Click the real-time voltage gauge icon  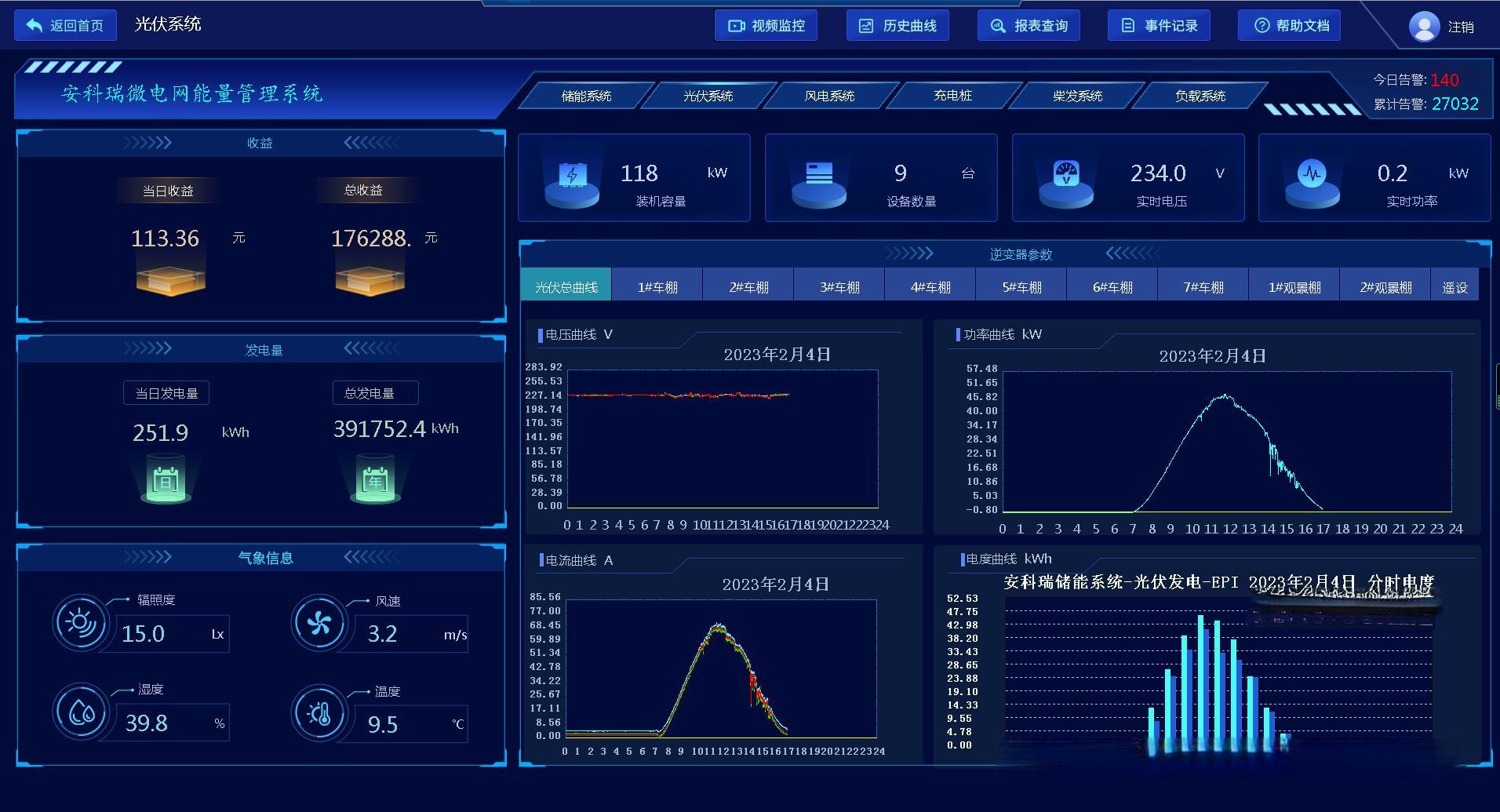pyautogui.click(x=1065, y=174)
